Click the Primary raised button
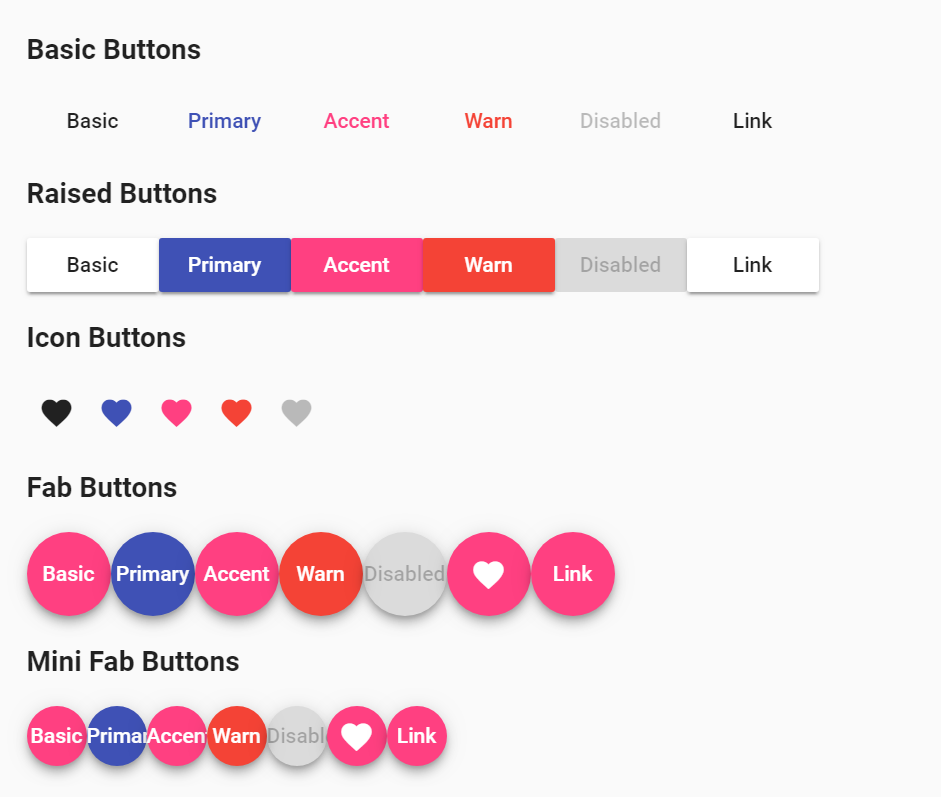Image resolution: width=941 pixels, height=797 pixels. click(224, 265)
